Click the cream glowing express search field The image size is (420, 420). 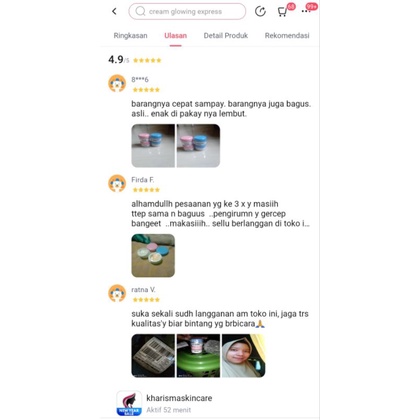(187, 11)
